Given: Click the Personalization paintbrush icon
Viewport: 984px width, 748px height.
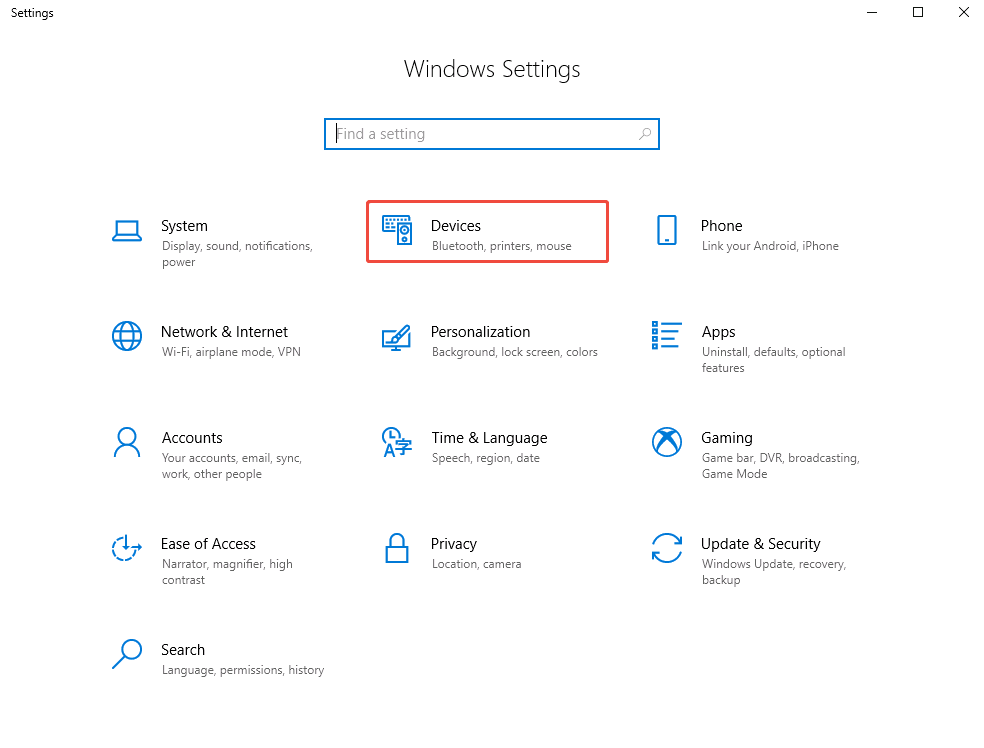Looking at the screenshot, I should pos(397,337).
